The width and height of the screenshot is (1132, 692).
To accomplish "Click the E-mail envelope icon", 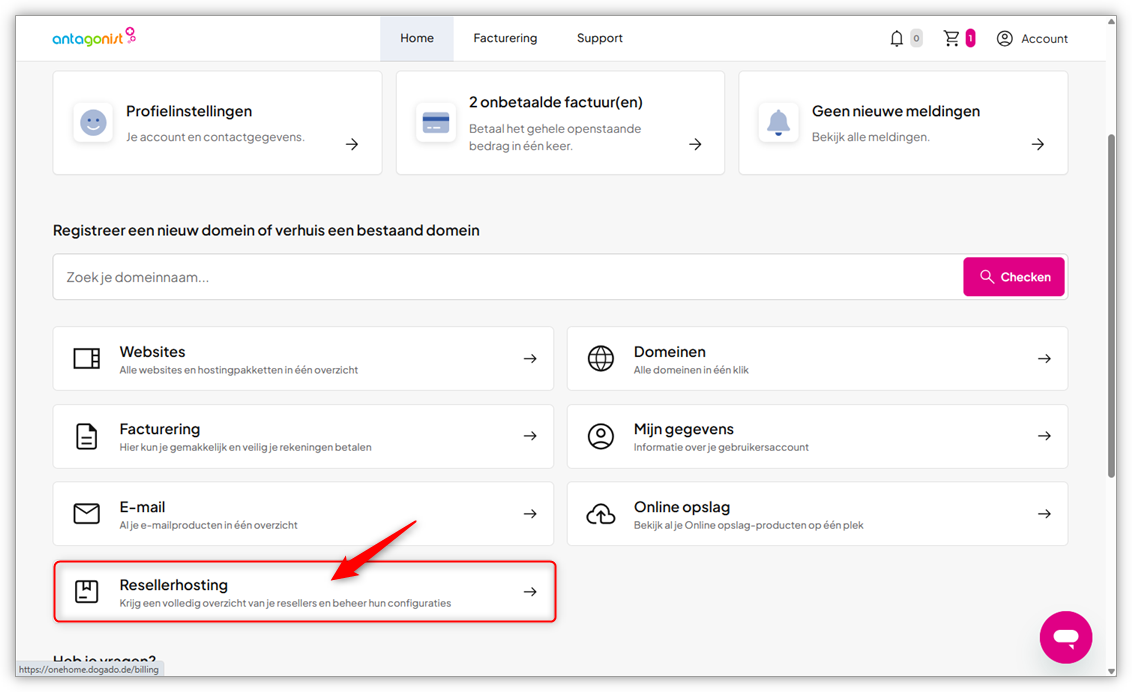I will (x=87, y=514).
